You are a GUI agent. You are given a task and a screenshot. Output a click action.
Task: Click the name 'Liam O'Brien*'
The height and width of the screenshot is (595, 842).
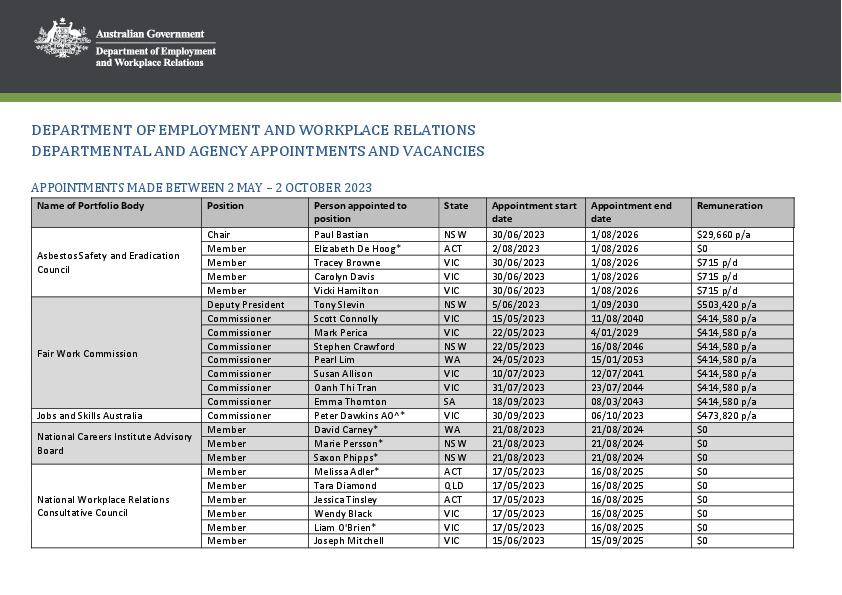point(345,527)
